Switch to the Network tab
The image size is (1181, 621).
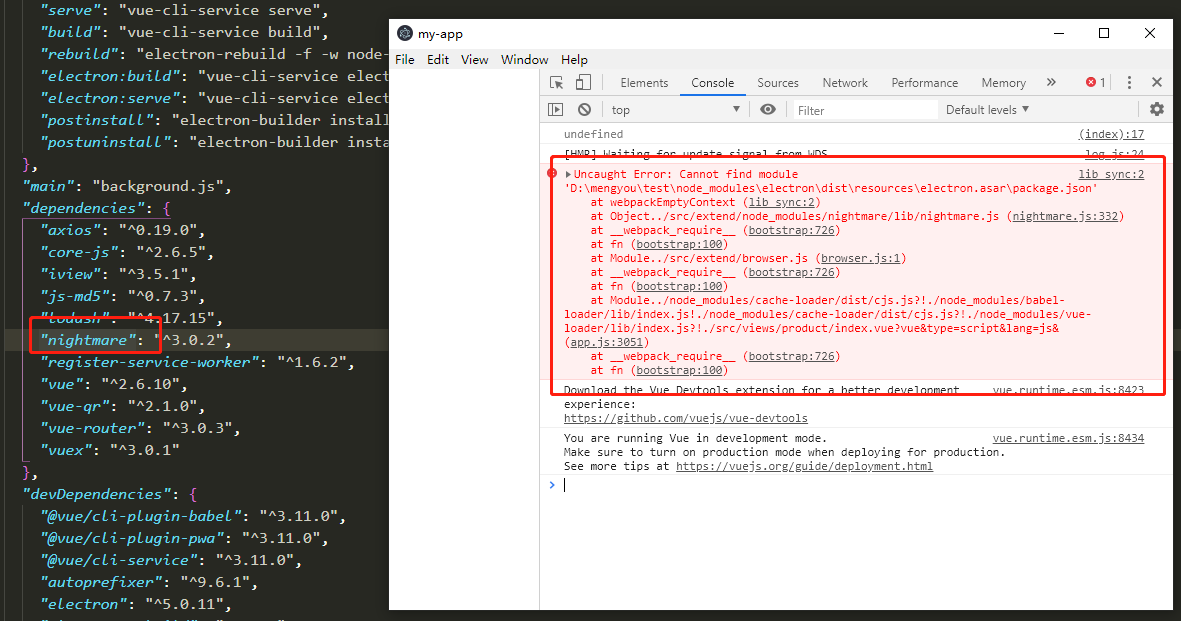(845, 83)
